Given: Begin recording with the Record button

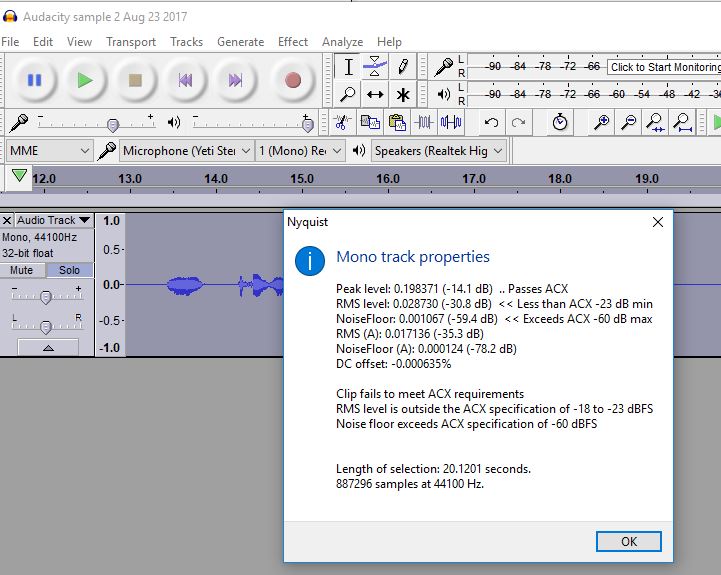Looking at the screenshot, I should click(293, 80).
